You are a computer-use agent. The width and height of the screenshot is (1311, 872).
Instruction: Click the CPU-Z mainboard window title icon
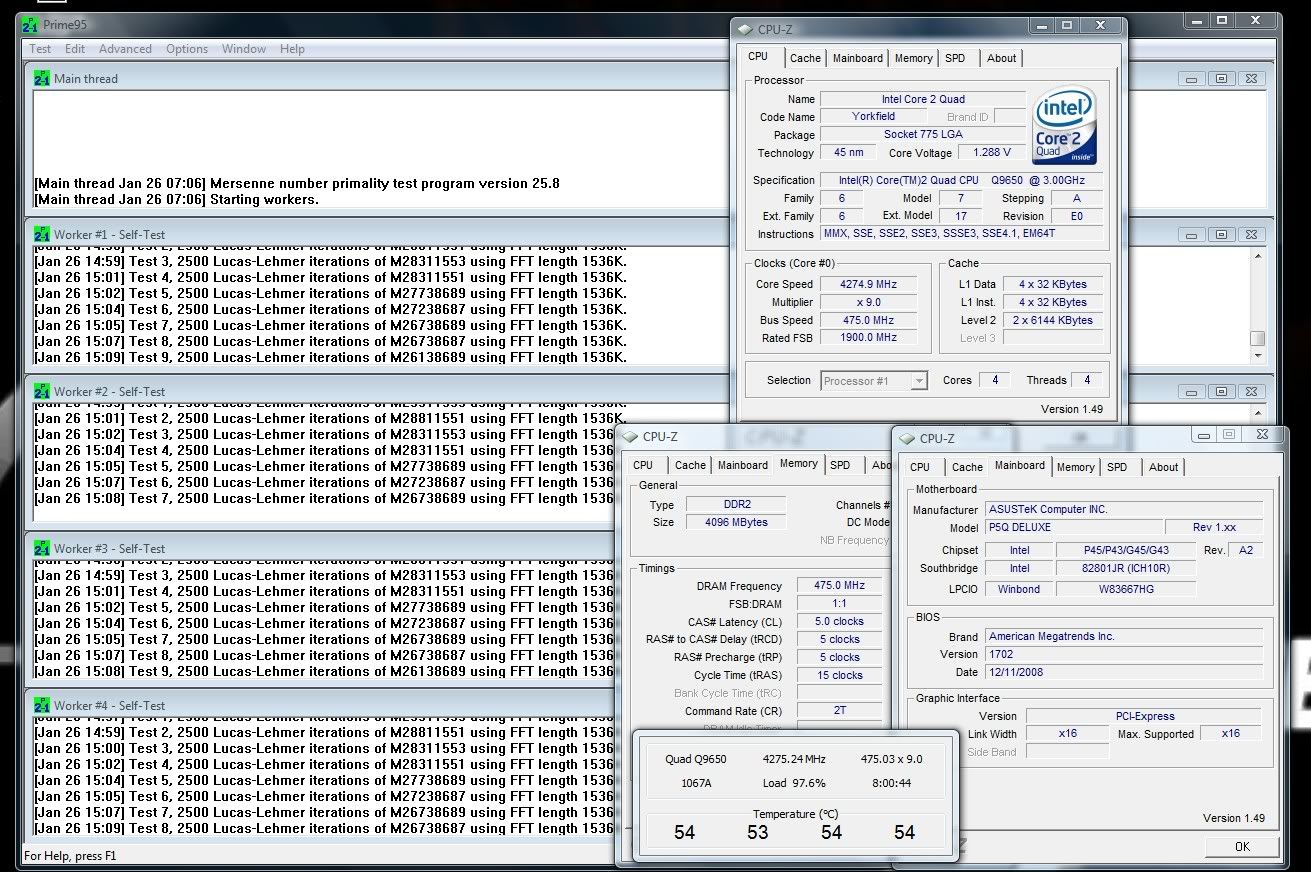coord(908,438)
